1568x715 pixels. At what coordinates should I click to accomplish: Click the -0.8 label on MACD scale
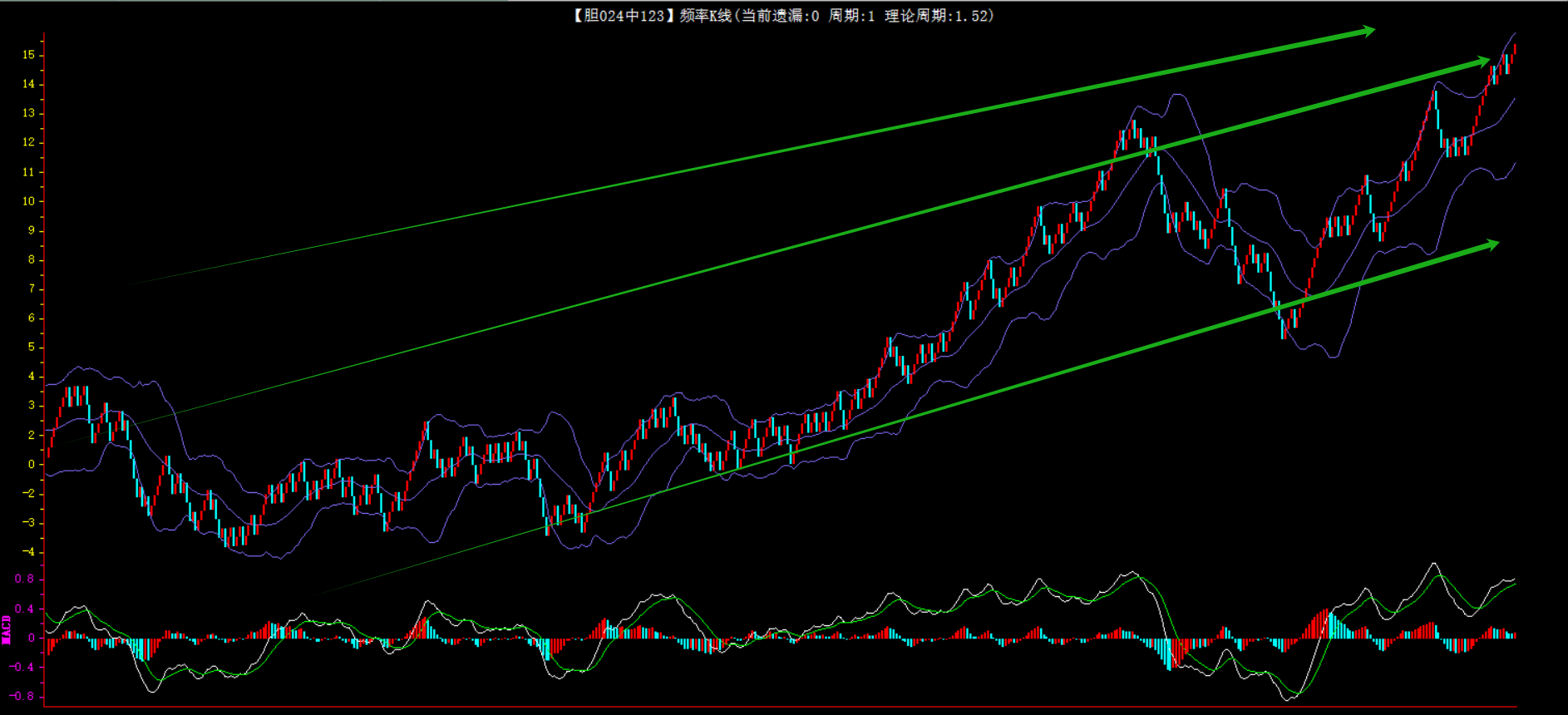pos(22,697)
